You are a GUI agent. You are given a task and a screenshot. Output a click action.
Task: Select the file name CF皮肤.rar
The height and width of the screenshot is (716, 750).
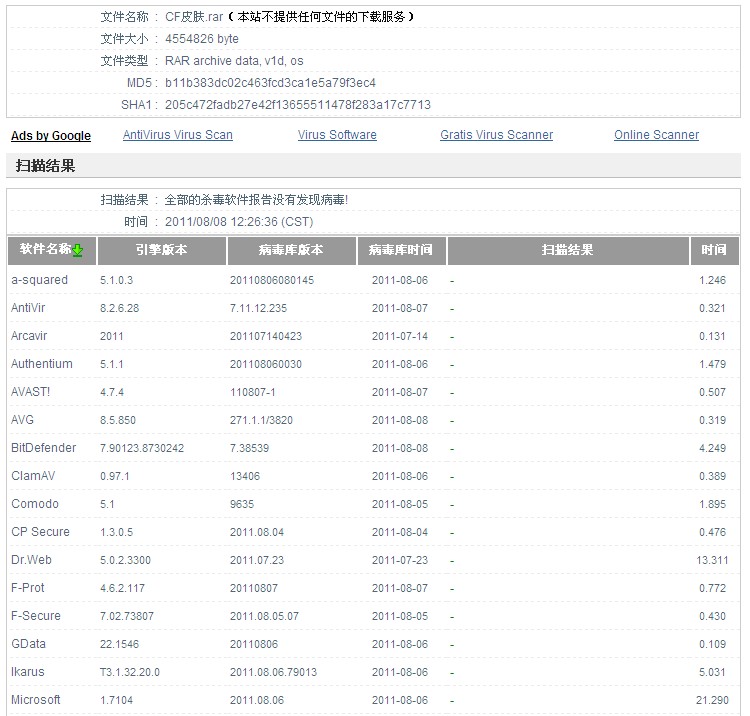pyautogui.click(x=194, y=17)
